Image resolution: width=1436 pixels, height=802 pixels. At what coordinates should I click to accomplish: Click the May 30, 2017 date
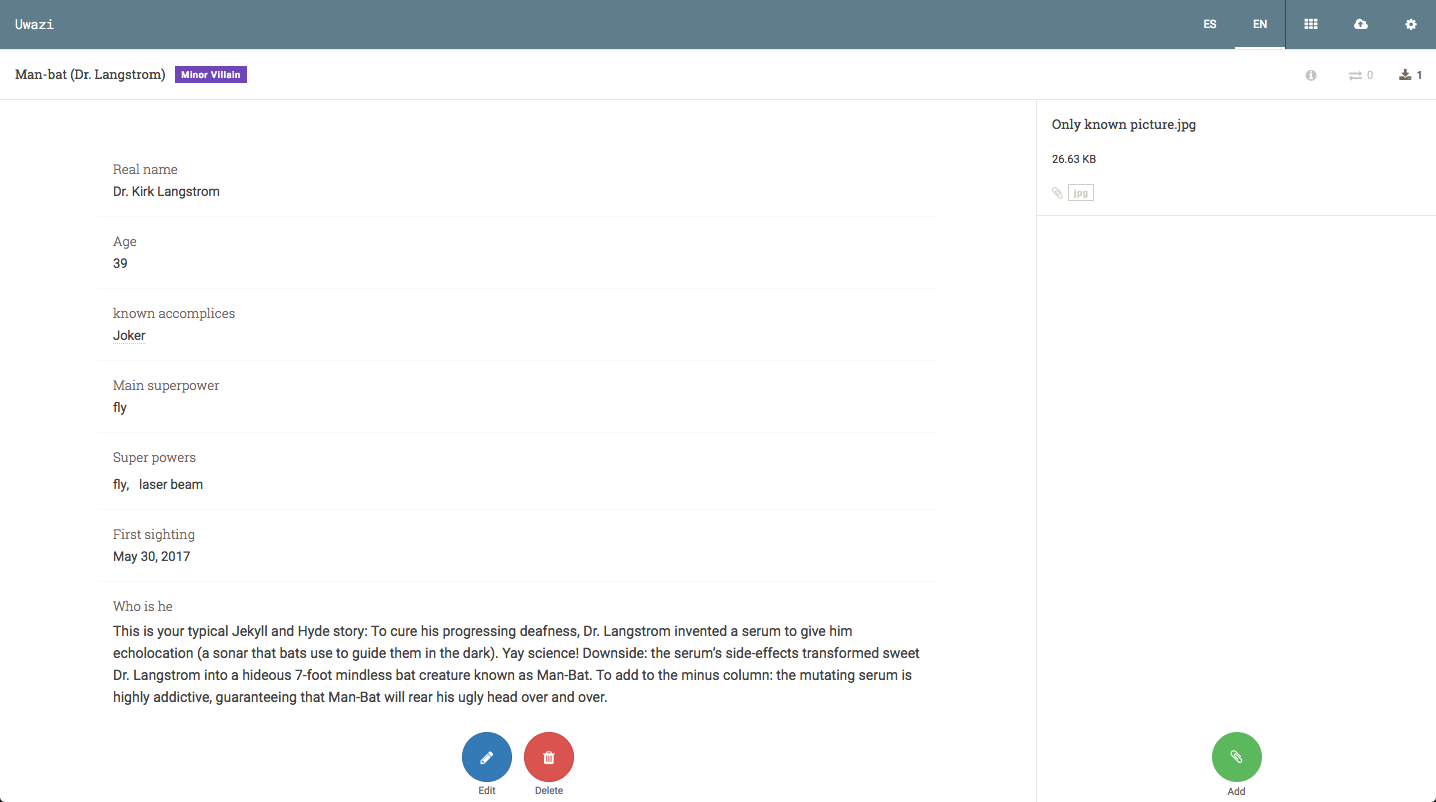(151, 557)
